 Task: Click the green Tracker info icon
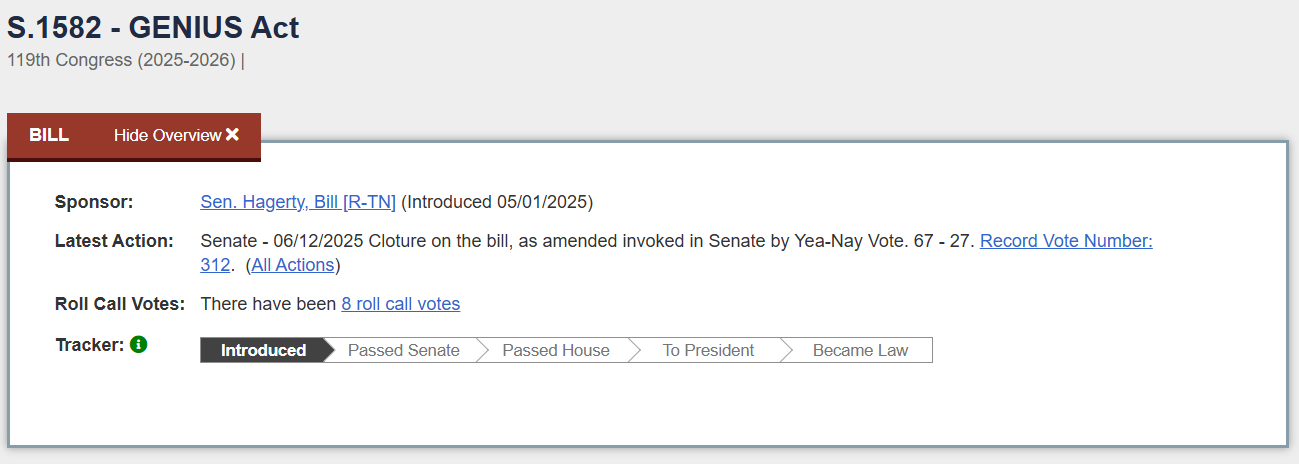[139, 345]
